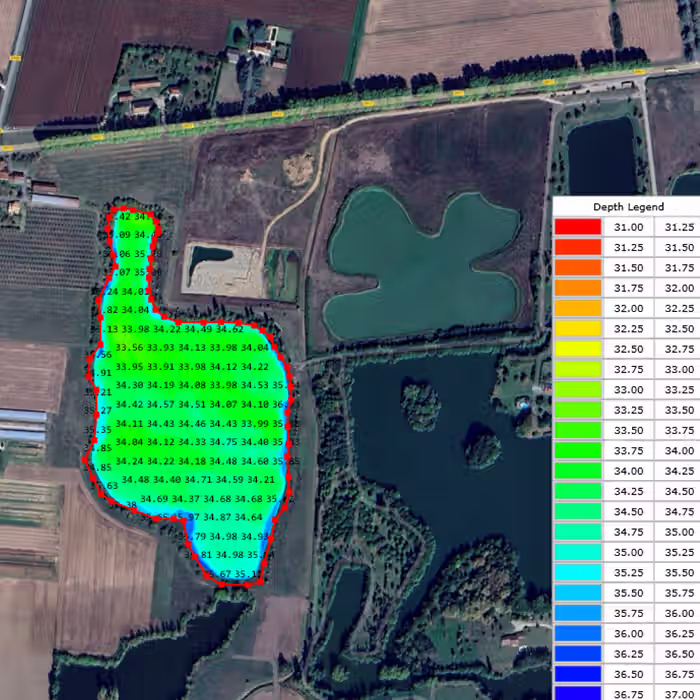Select the swatch for 31.25–31.50 depth range
700x700 pixels.
point(578,247)
